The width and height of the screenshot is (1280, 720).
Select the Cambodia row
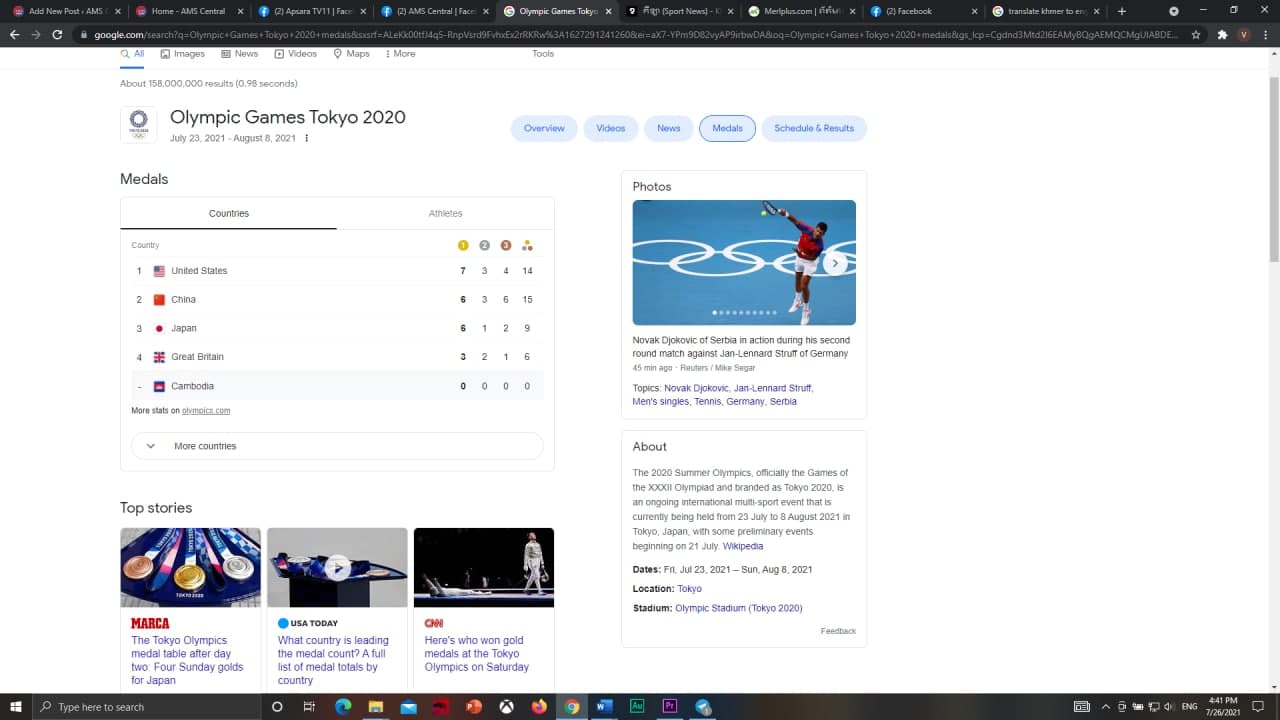pyautogui.click(x=337, y=386)
